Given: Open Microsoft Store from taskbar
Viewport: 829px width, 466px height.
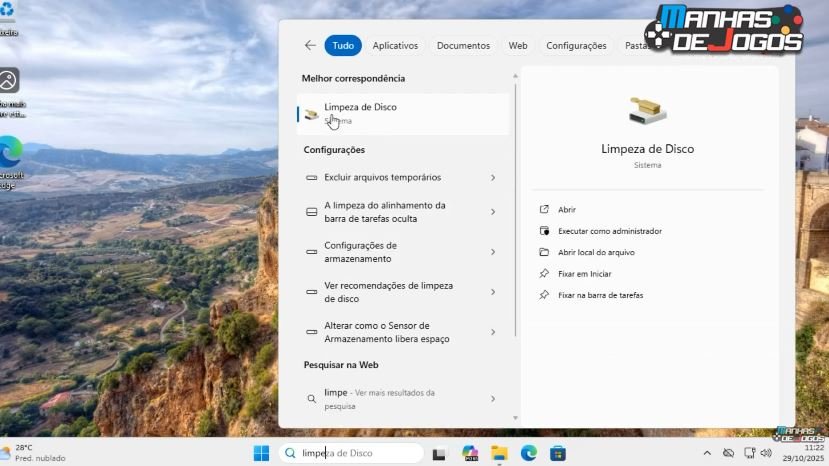Looking at the screenshot, I should click(557, 453).
